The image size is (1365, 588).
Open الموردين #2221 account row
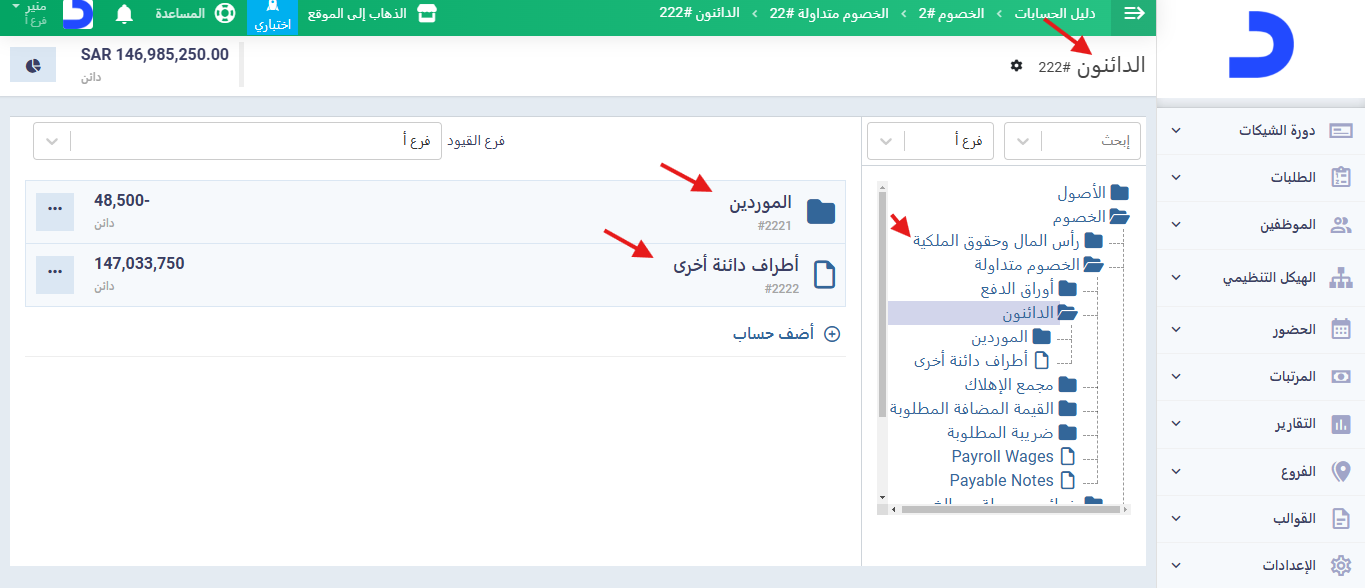tap(435, 212)
